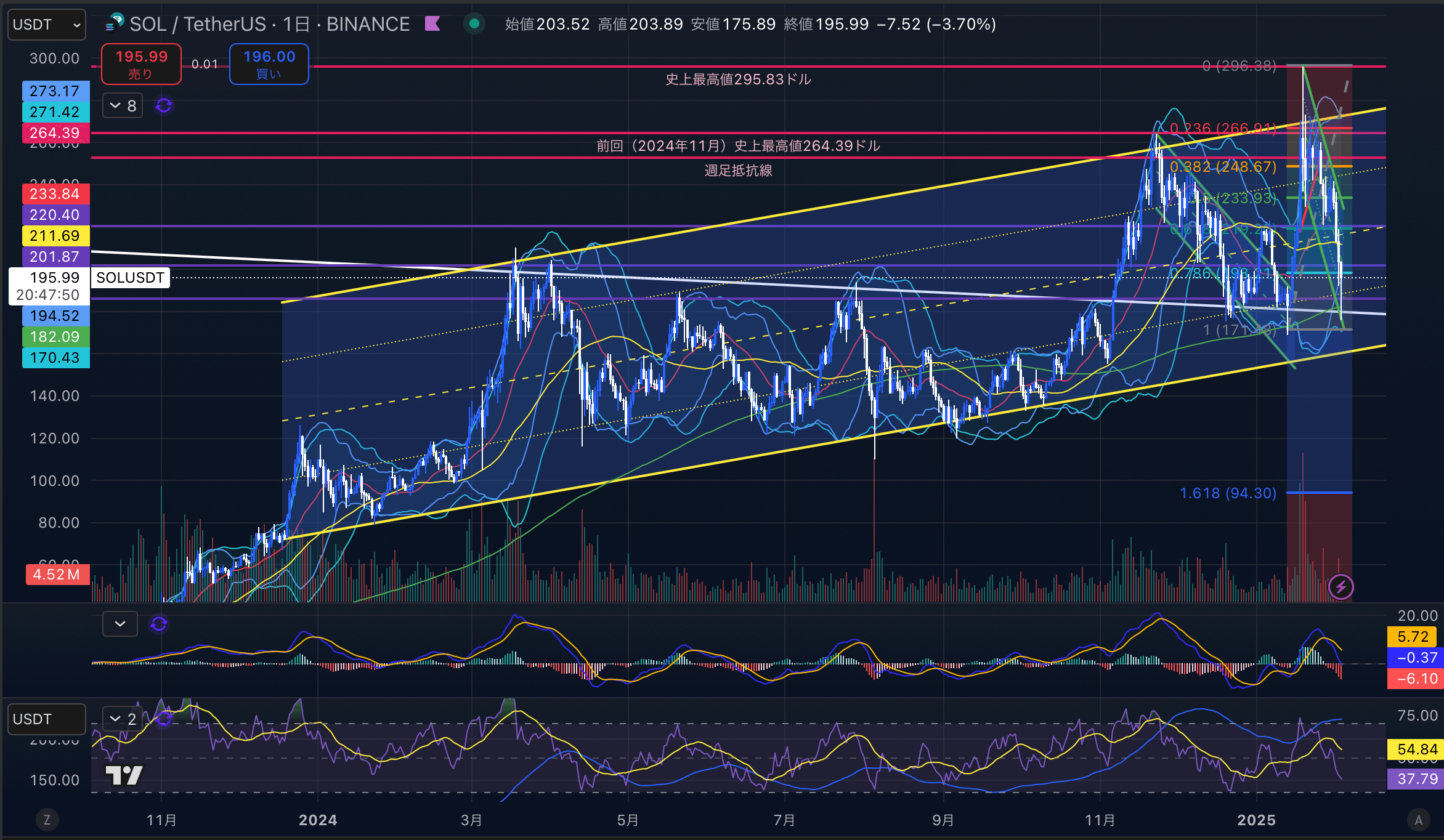1444x840 pixels.
Task: Click the A auto-scale button at bottom right
Action: (1418, 820)
